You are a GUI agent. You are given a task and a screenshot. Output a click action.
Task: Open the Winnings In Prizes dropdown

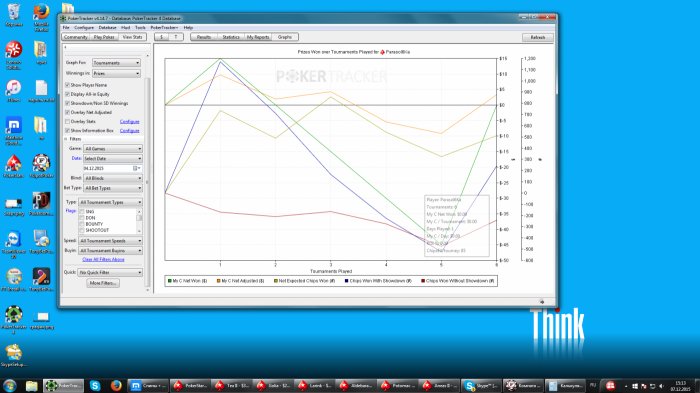coord(116,73)
